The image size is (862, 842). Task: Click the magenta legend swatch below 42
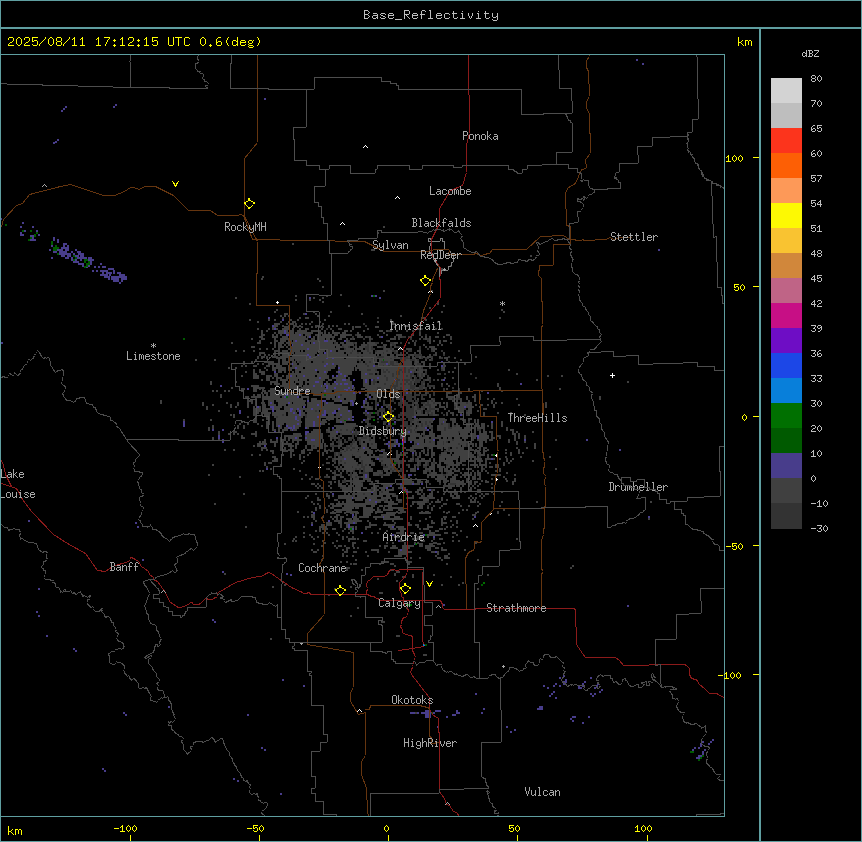786,315
